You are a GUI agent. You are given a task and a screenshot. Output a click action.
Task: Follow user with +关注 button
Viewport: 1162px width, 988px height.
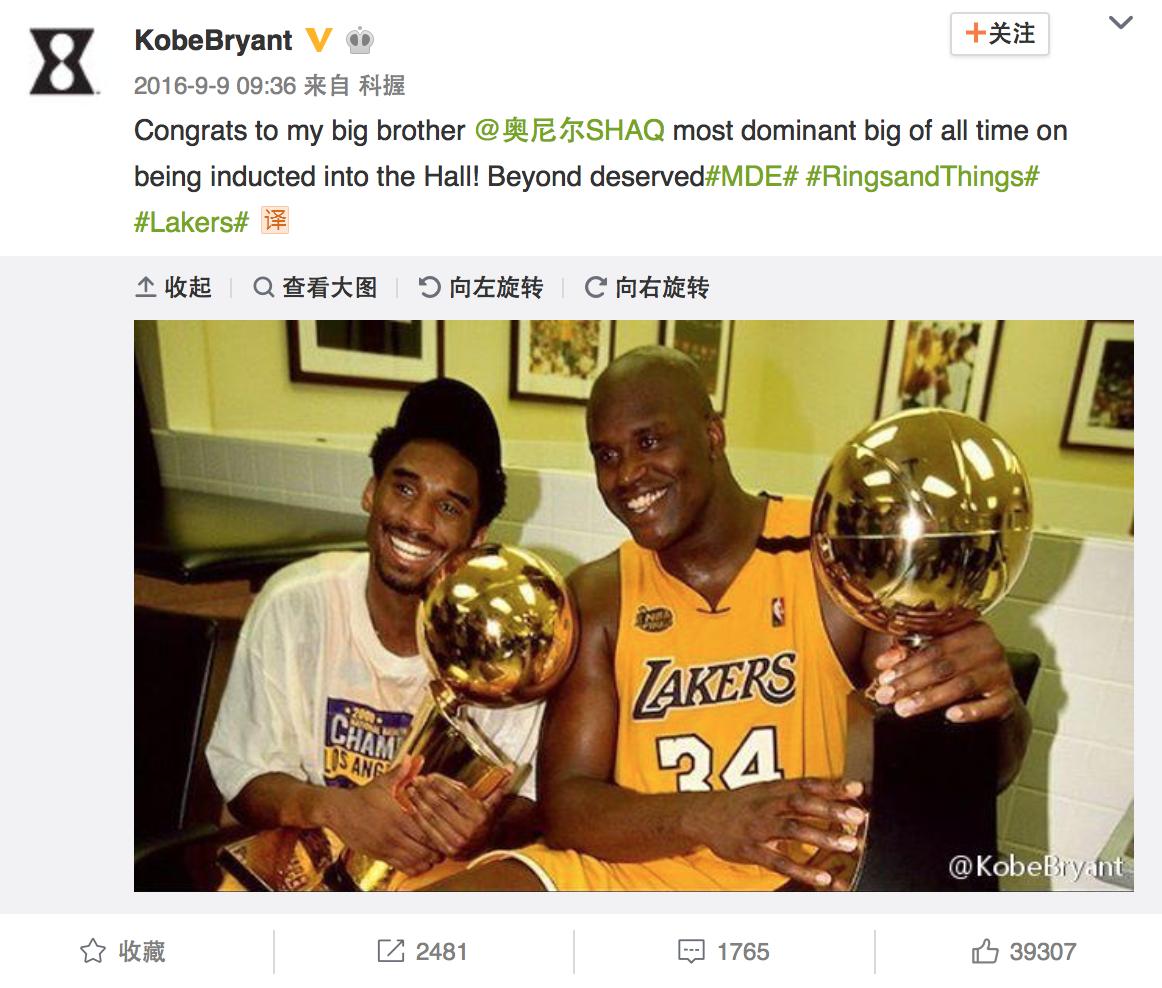(1000, 34)
